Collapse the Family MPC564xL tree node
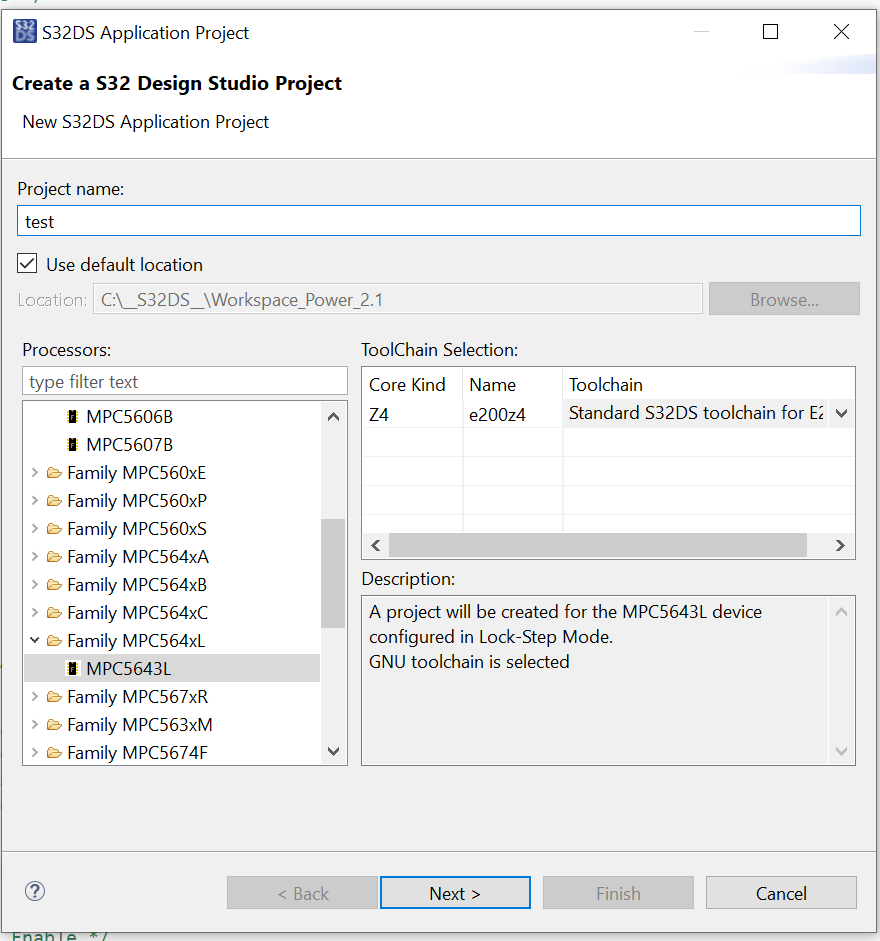 tap(36, 640)
